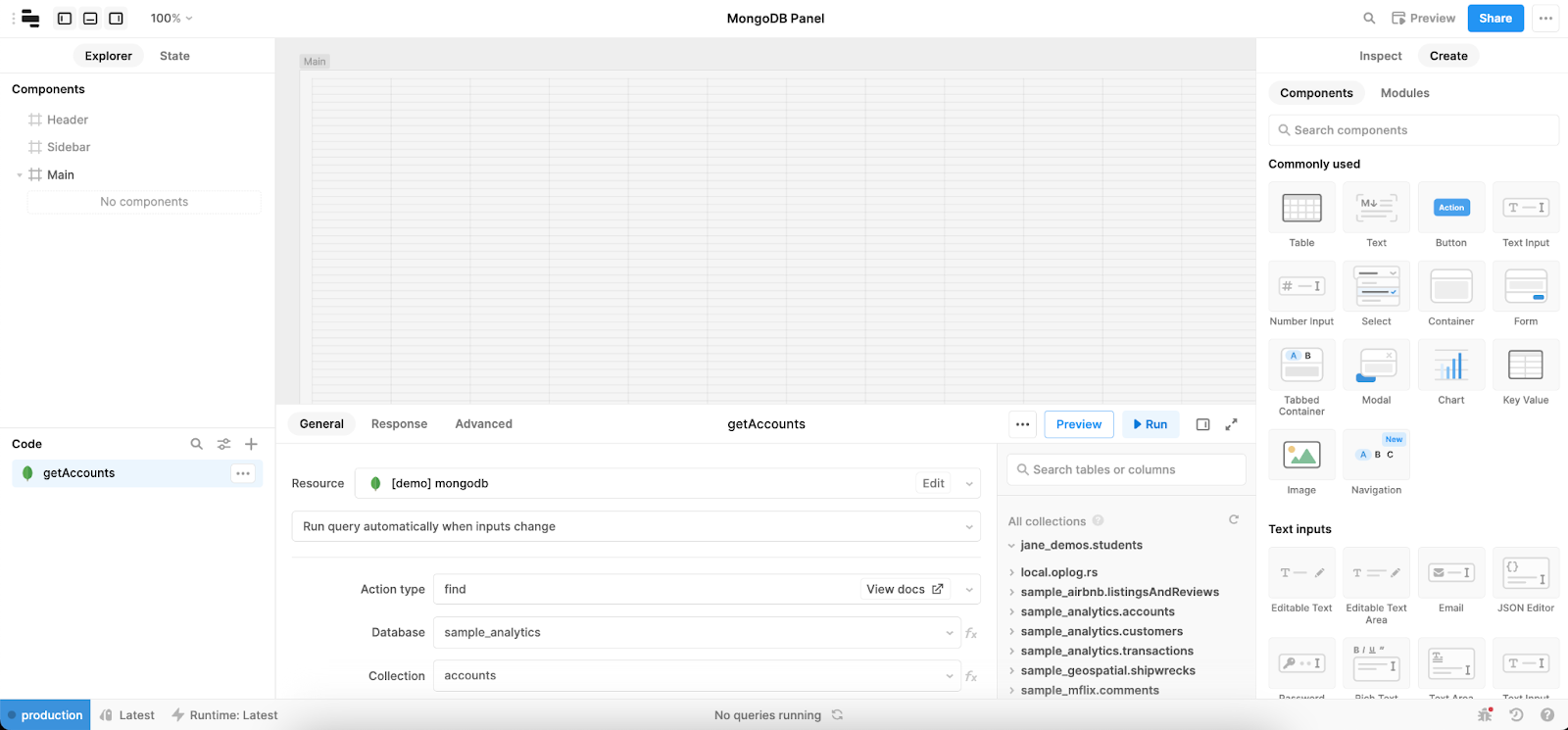1568x730 pixels.
Task: Open the run query automatically dropdown
Action: [x=636, y=526]
